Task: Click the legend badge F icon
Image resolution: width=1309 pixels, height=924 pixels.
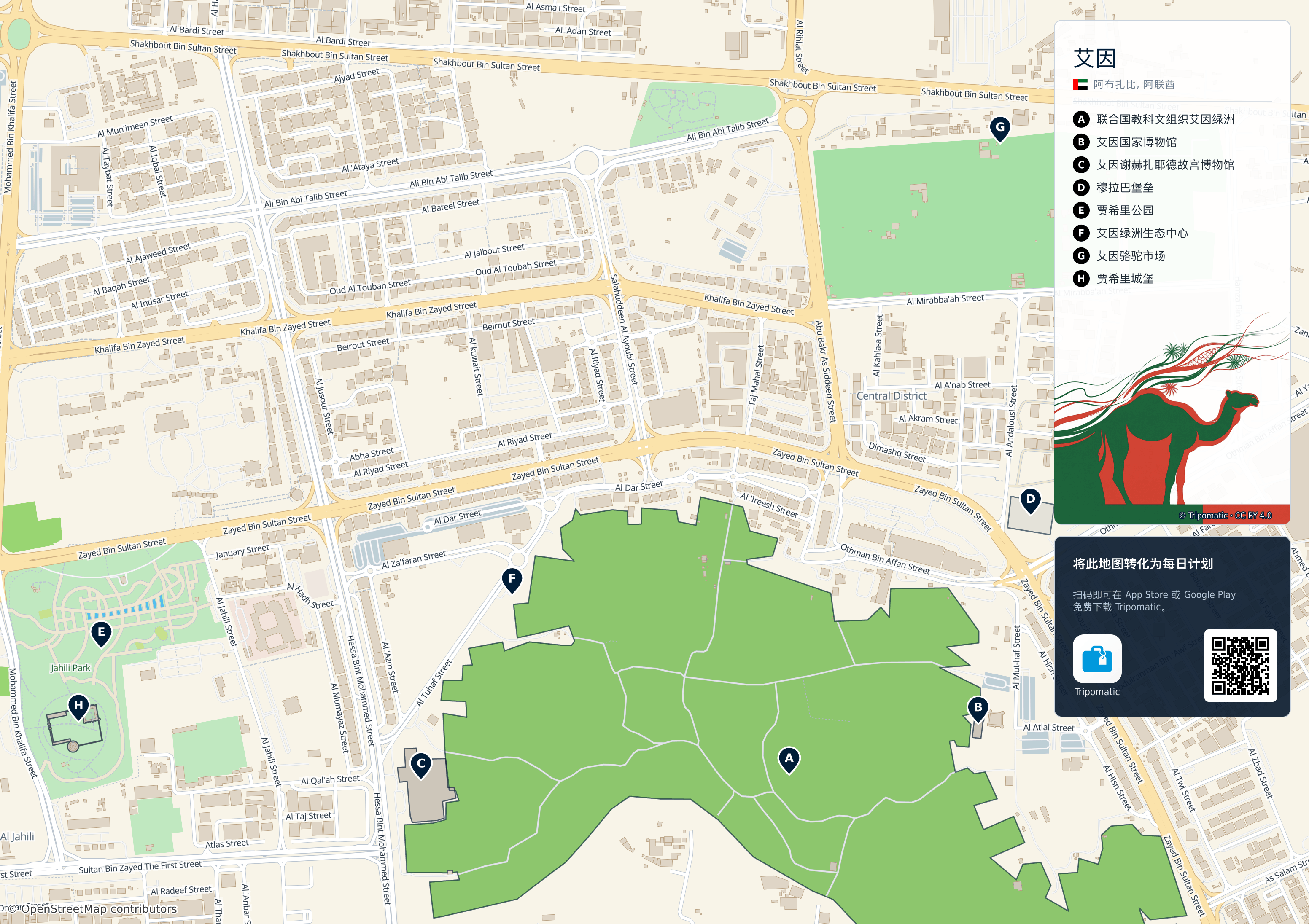Action: pyautogui.click(x=1081, y=233)
